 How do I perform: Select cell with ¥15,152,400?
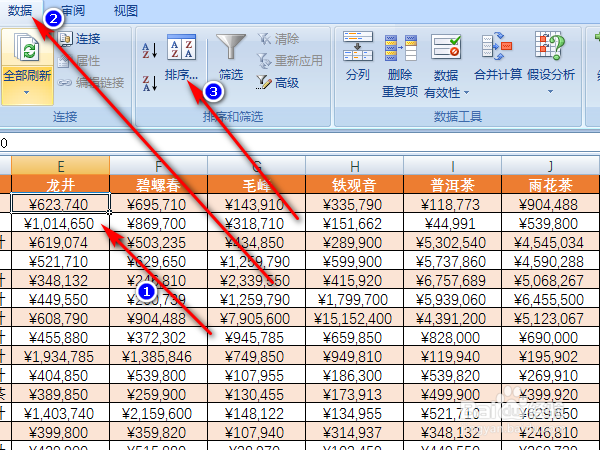point(354,318)
